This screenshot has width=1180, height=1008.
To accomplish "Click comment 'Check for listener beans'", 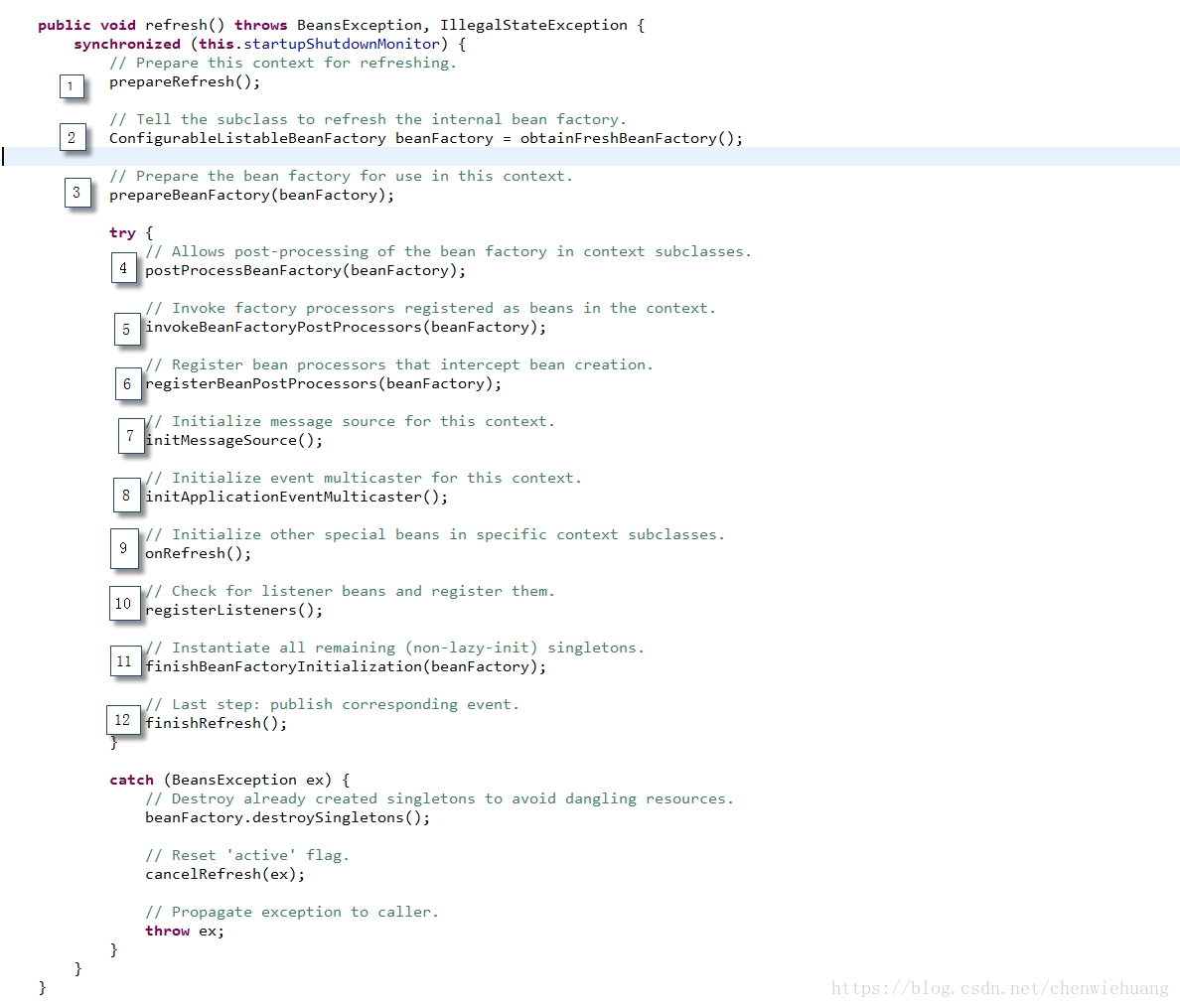I will click(x=350, y=591).
